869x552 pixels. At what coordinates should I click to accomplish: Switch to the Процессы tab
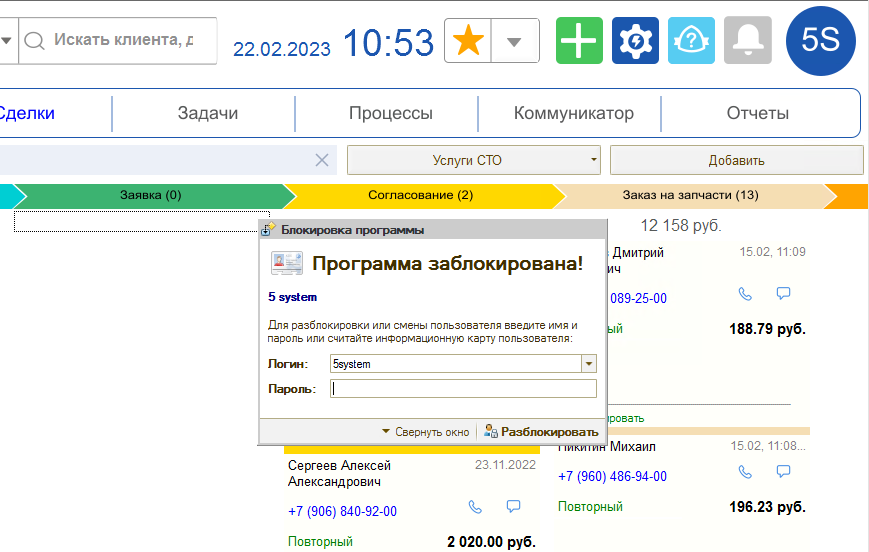tap(391, 113)
